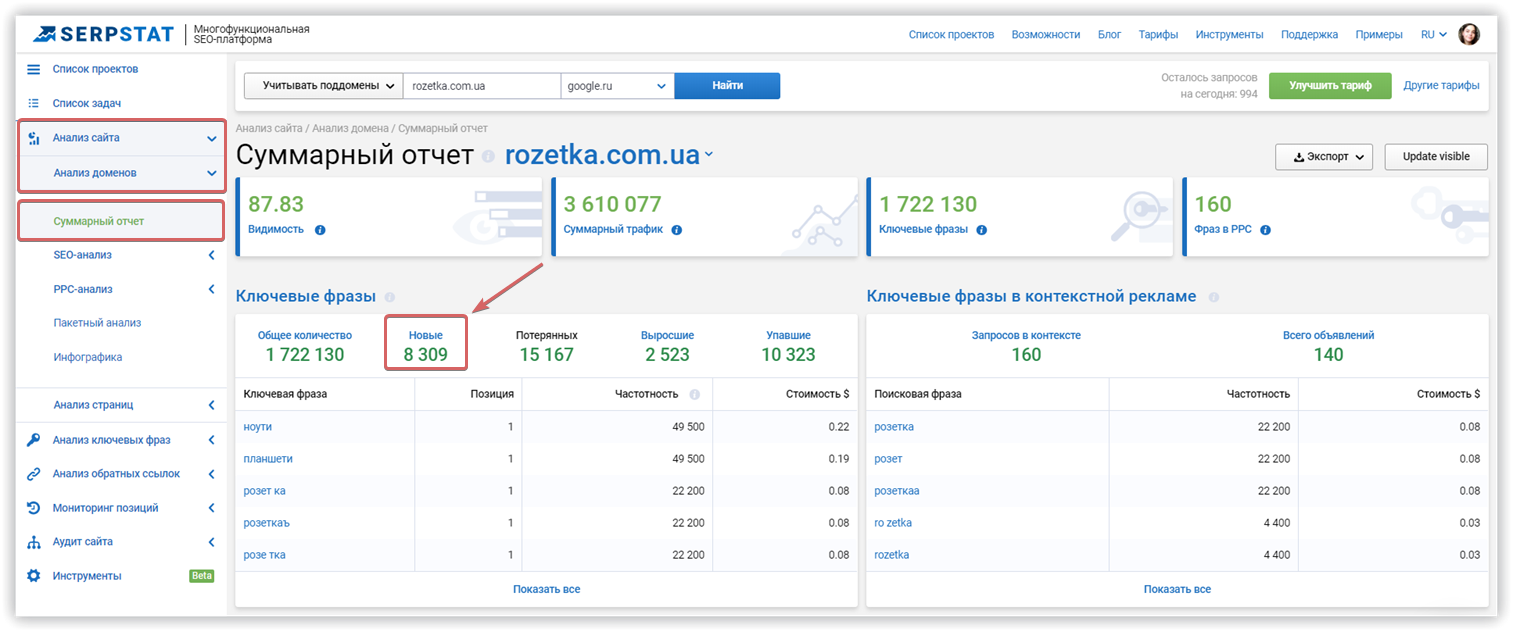The width and height of the screenshot is (1513, 632).
Task: Collapse the Анализ сайта section
Action: [x=211, y=139]
